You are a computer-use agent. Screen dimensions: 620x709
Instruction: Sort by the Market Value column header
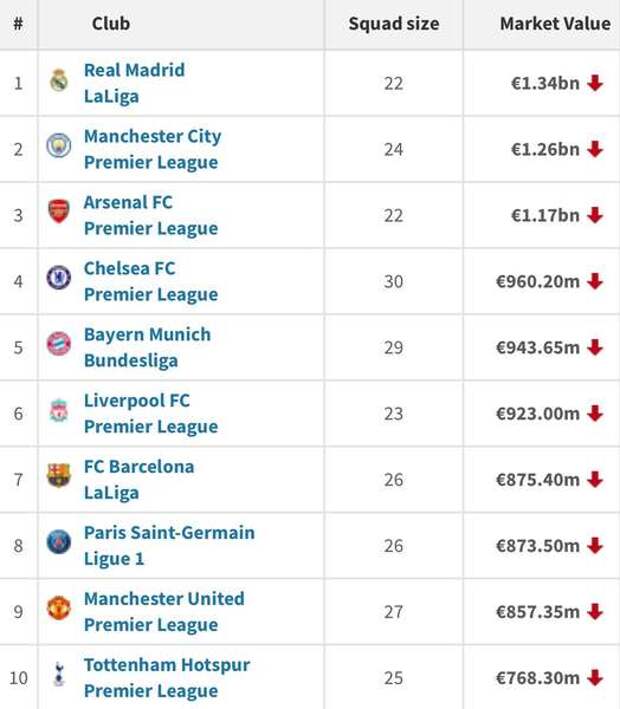click(x=555, y=24)
